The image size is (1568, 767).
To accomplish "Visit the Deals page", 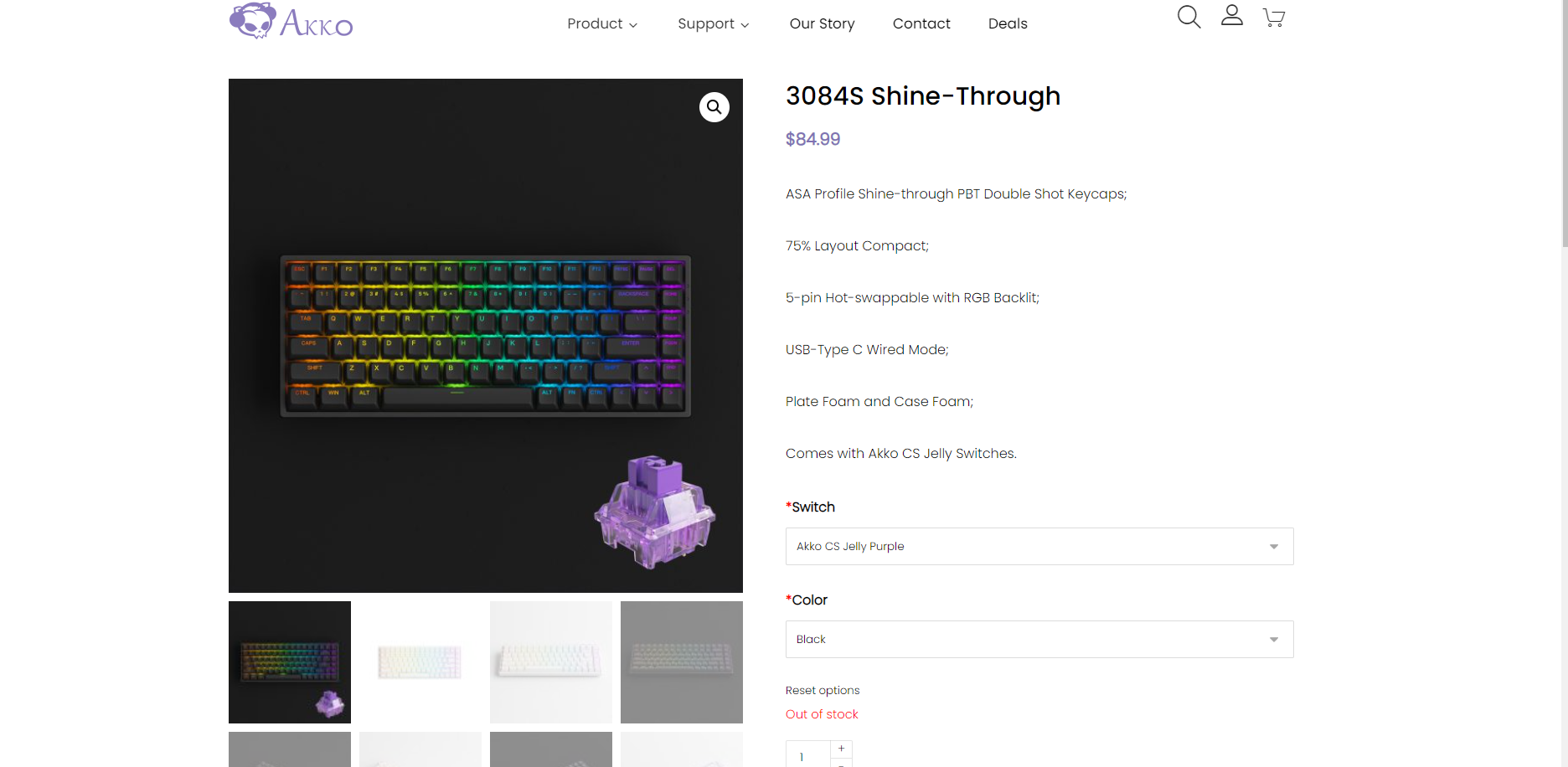I will pos(1008,23).
